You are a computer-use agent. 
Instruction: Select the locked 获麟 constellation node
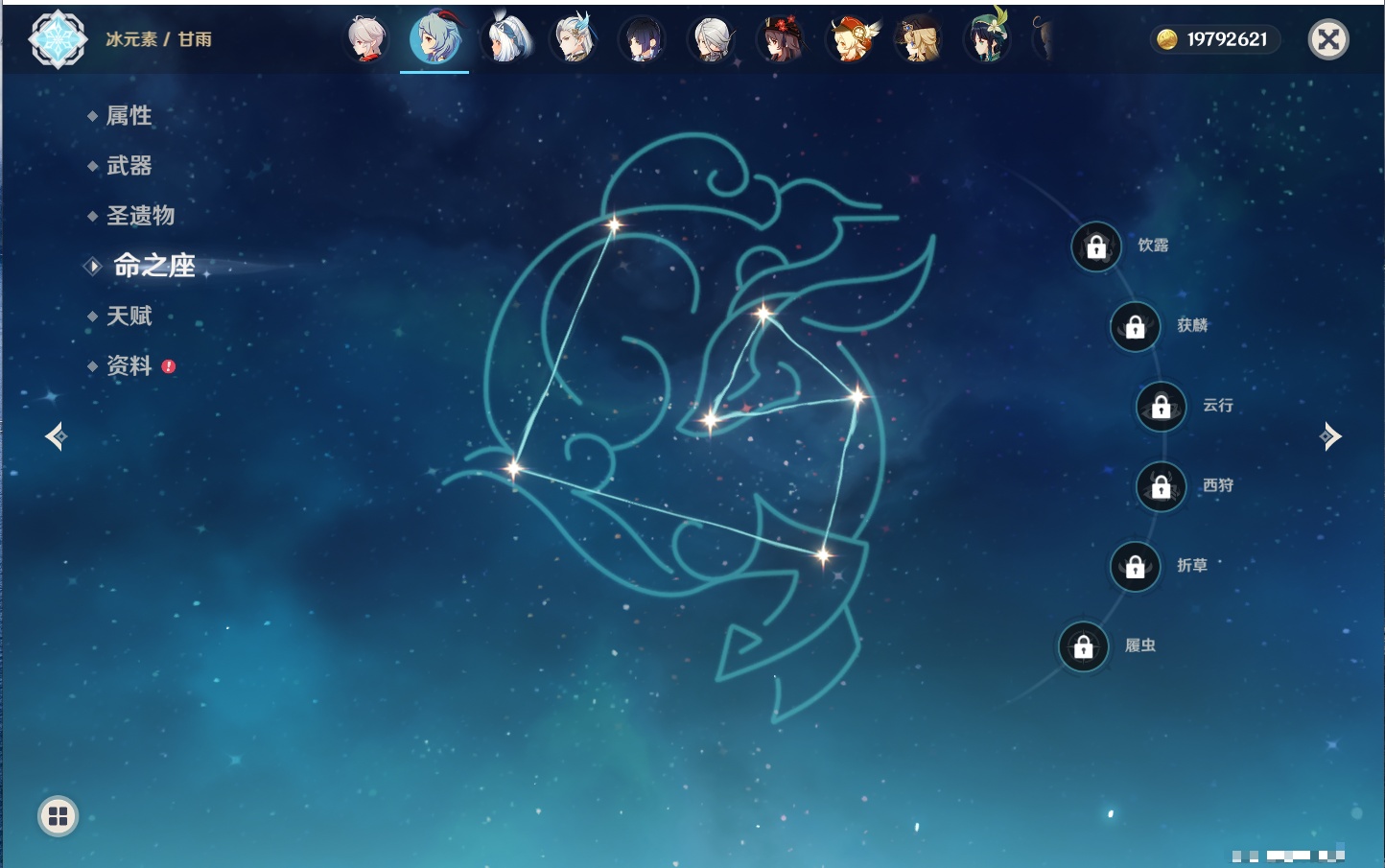[1135, 327]
